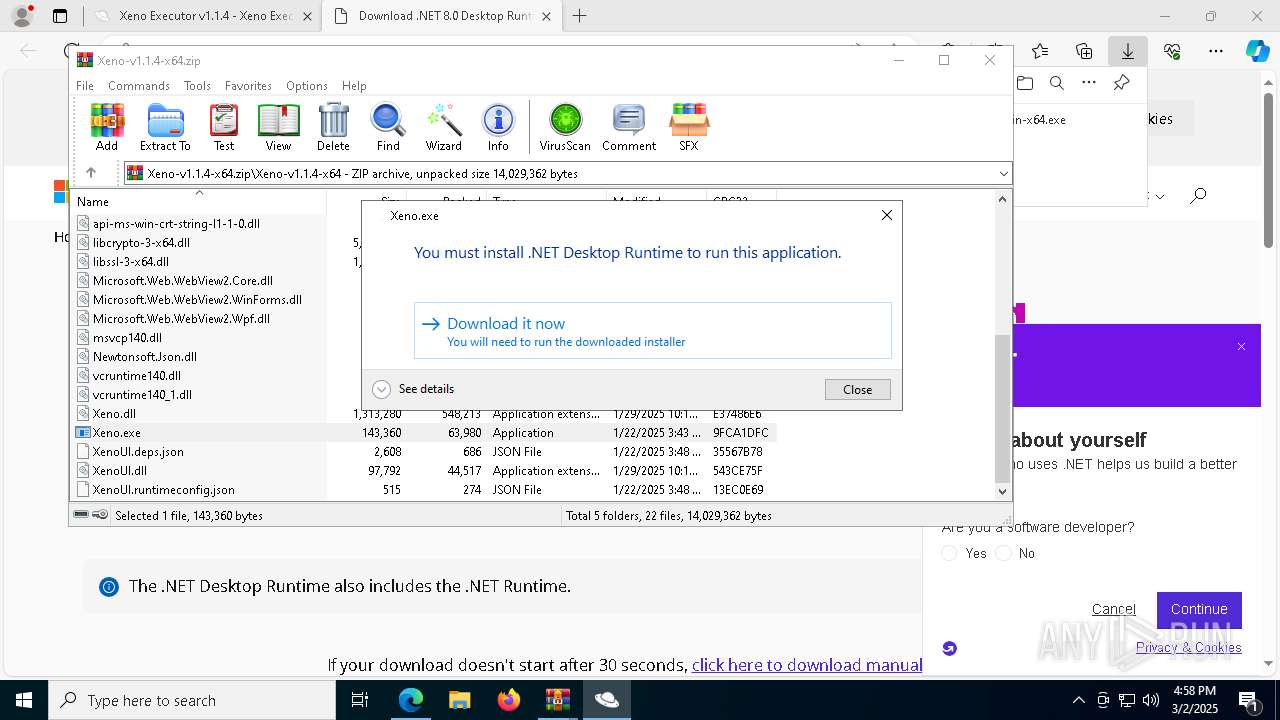Open the Options menu
The height and width of the screenshot is (720, 1280).
307,86
